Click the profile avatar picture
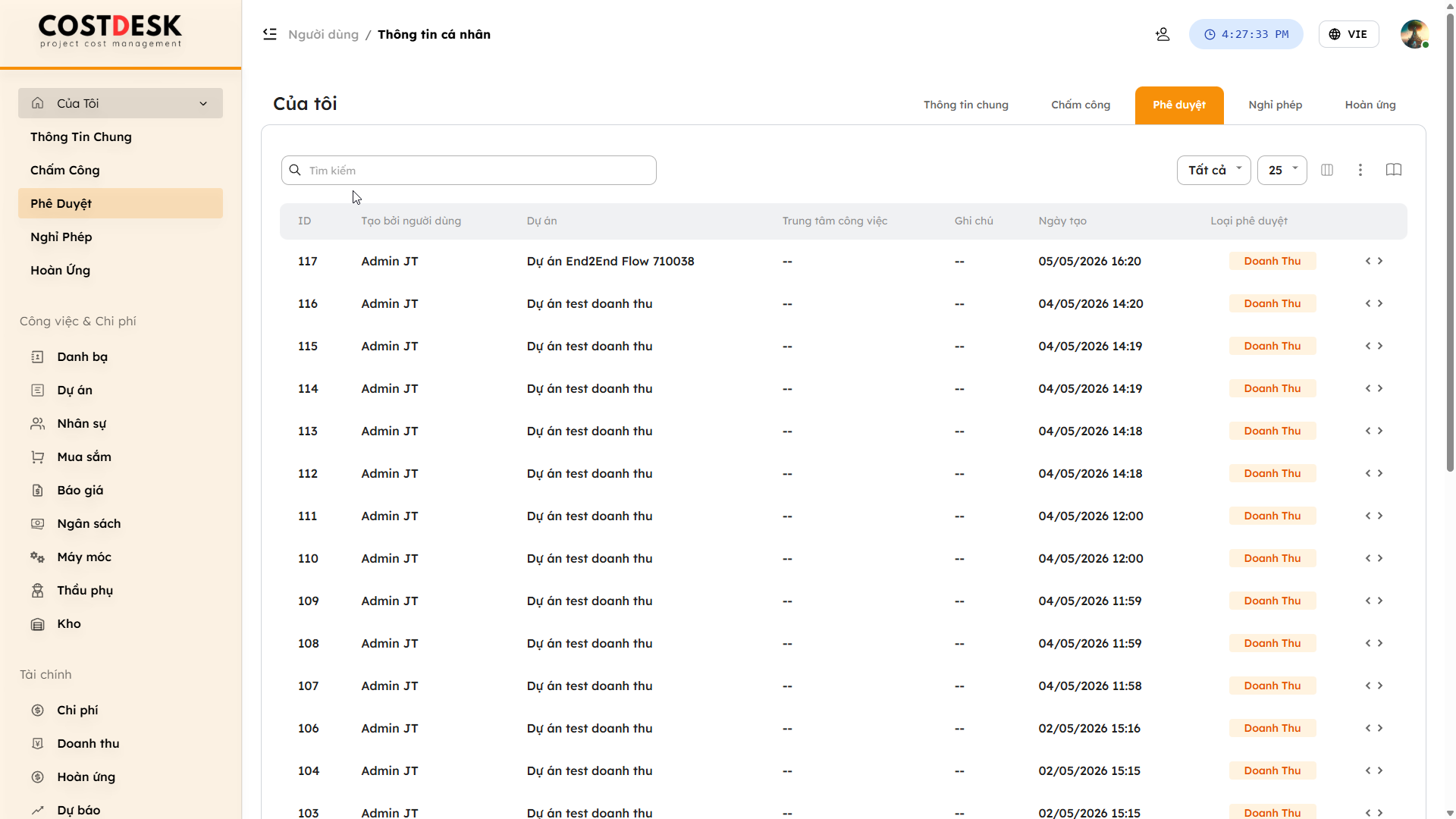Image resolution: width=1456 pixels, height=819 pixels. 1414,34
